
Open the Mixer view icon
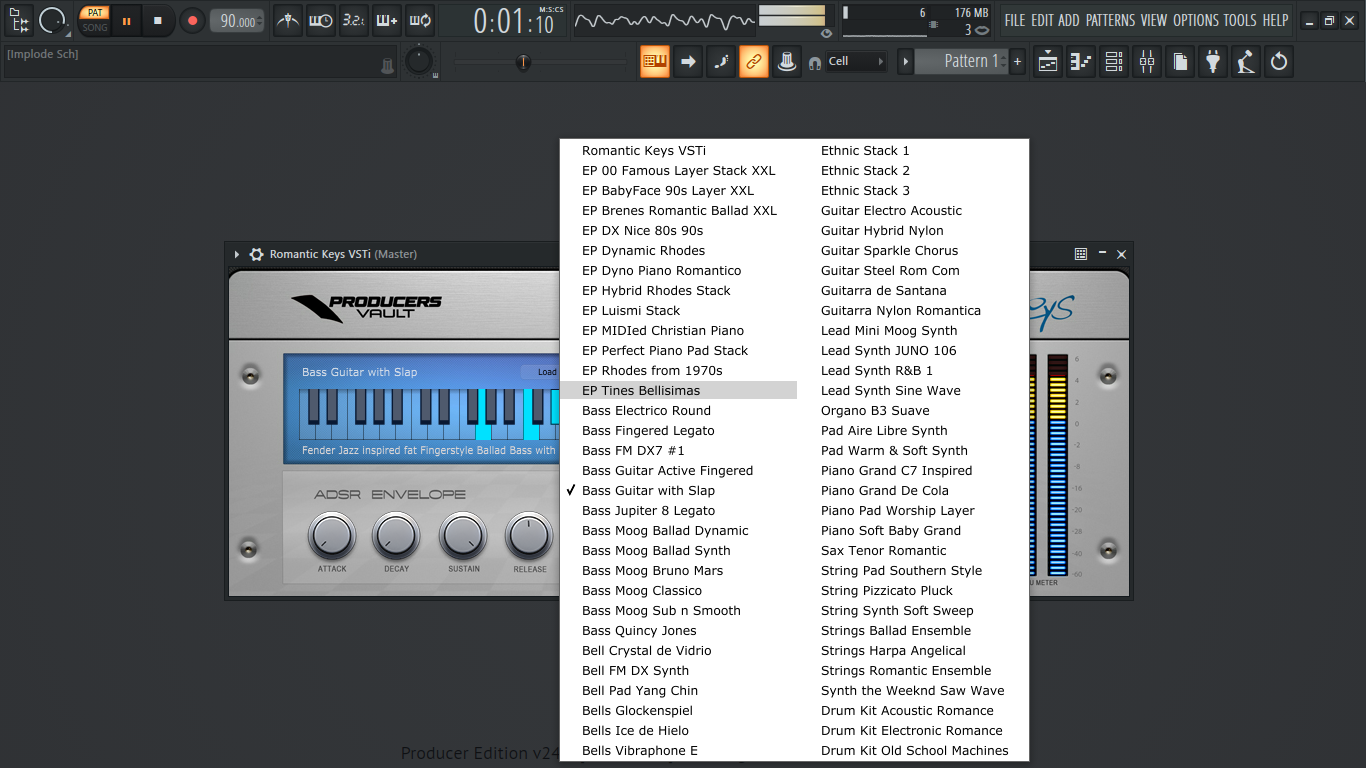(1147, 61)
